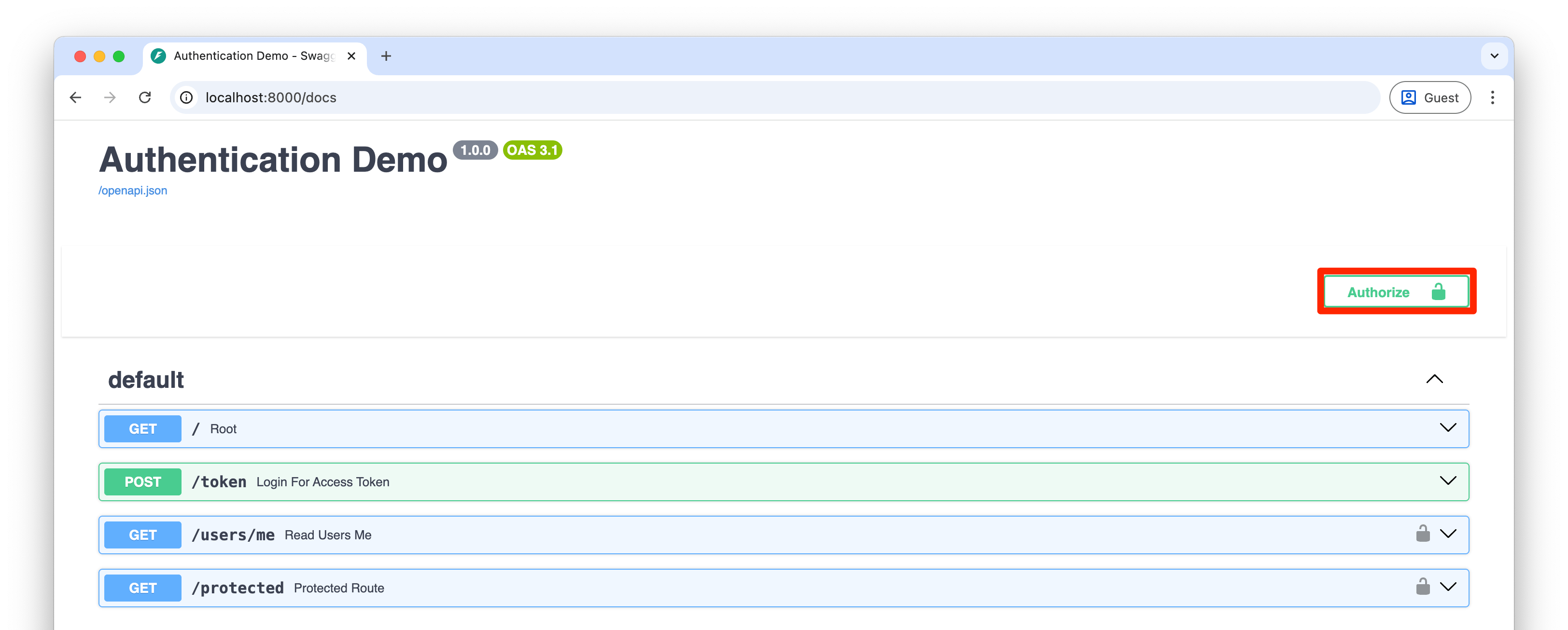Screen dimensions: 1568x630
Task: Click the Authorize button
Action: pos(1396,292)
